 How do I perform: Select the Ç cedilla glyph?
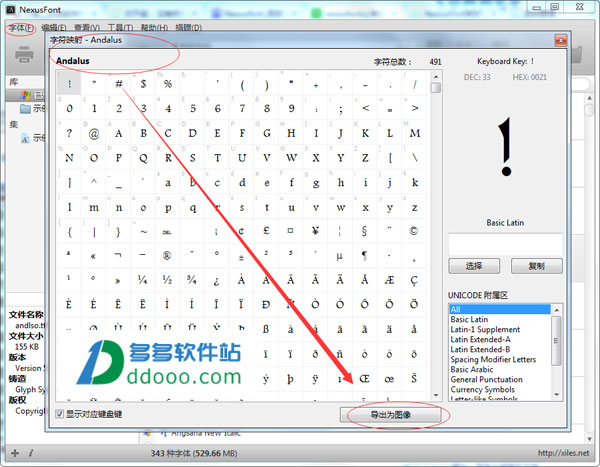[414, 280]
